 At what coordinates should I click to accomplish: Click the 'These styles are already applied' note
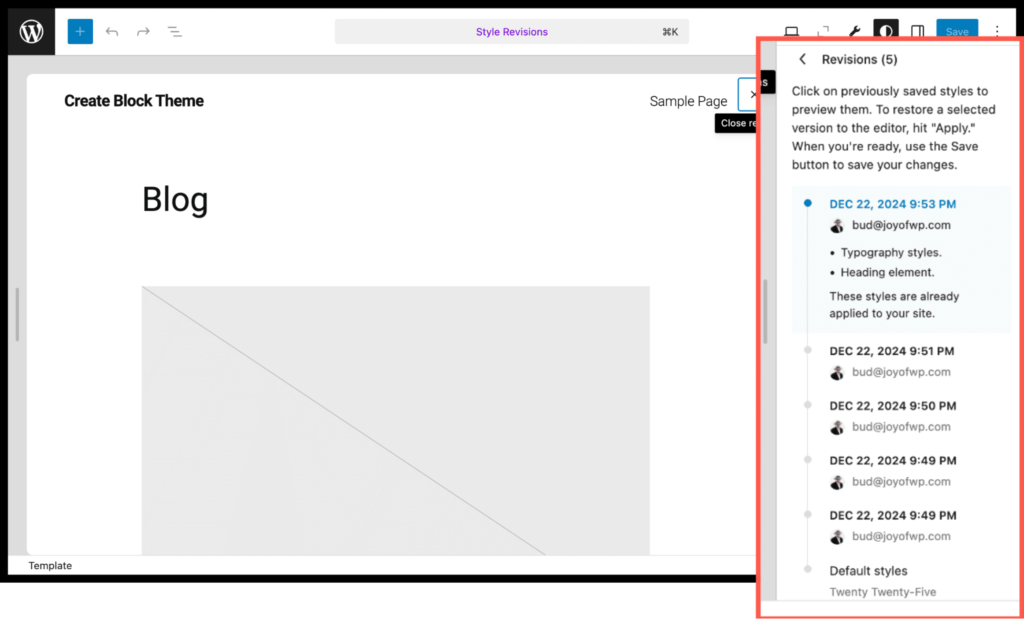[894, 305]
